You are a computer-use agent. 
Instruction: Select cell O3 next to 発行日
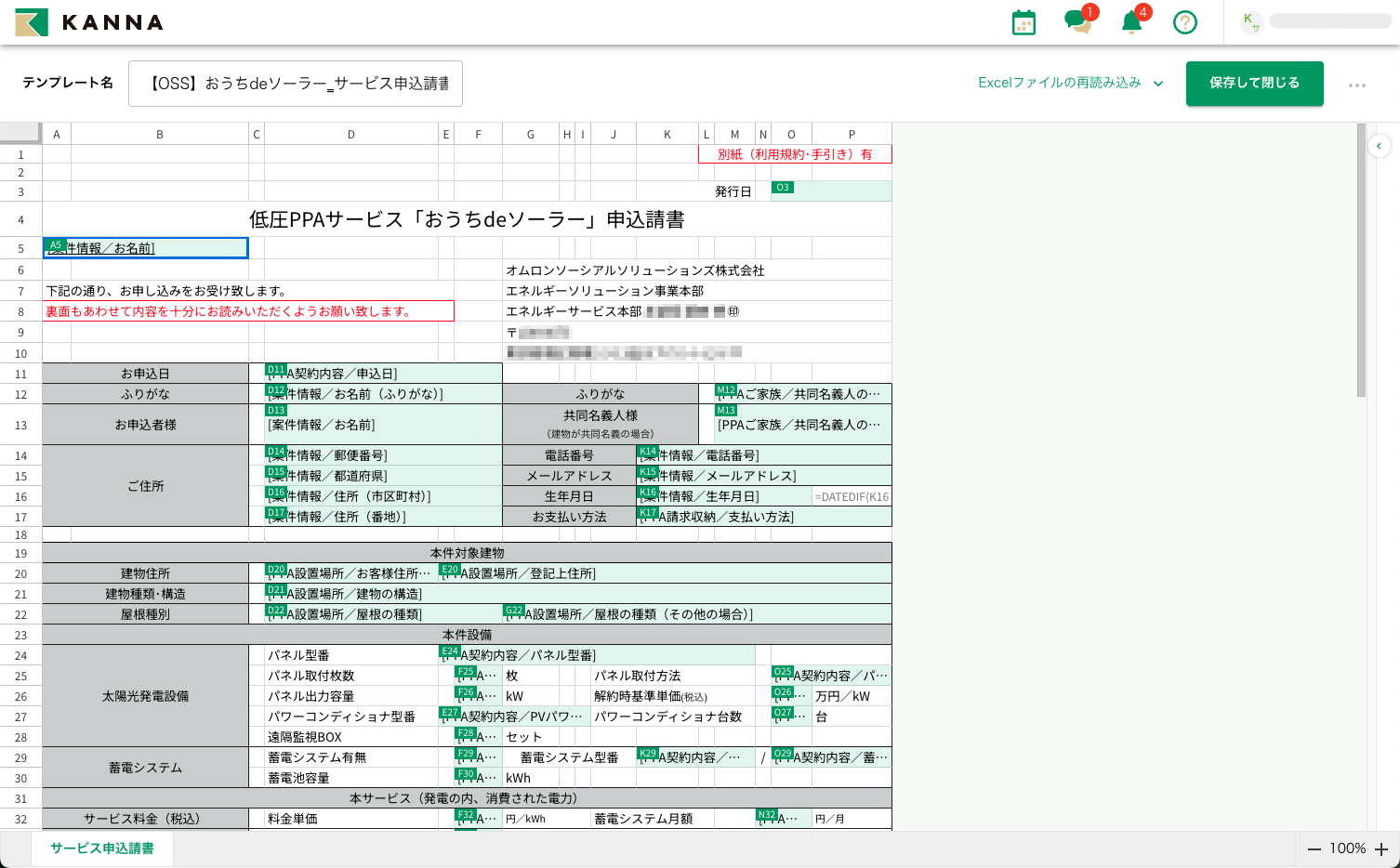[x=831, y=191]
